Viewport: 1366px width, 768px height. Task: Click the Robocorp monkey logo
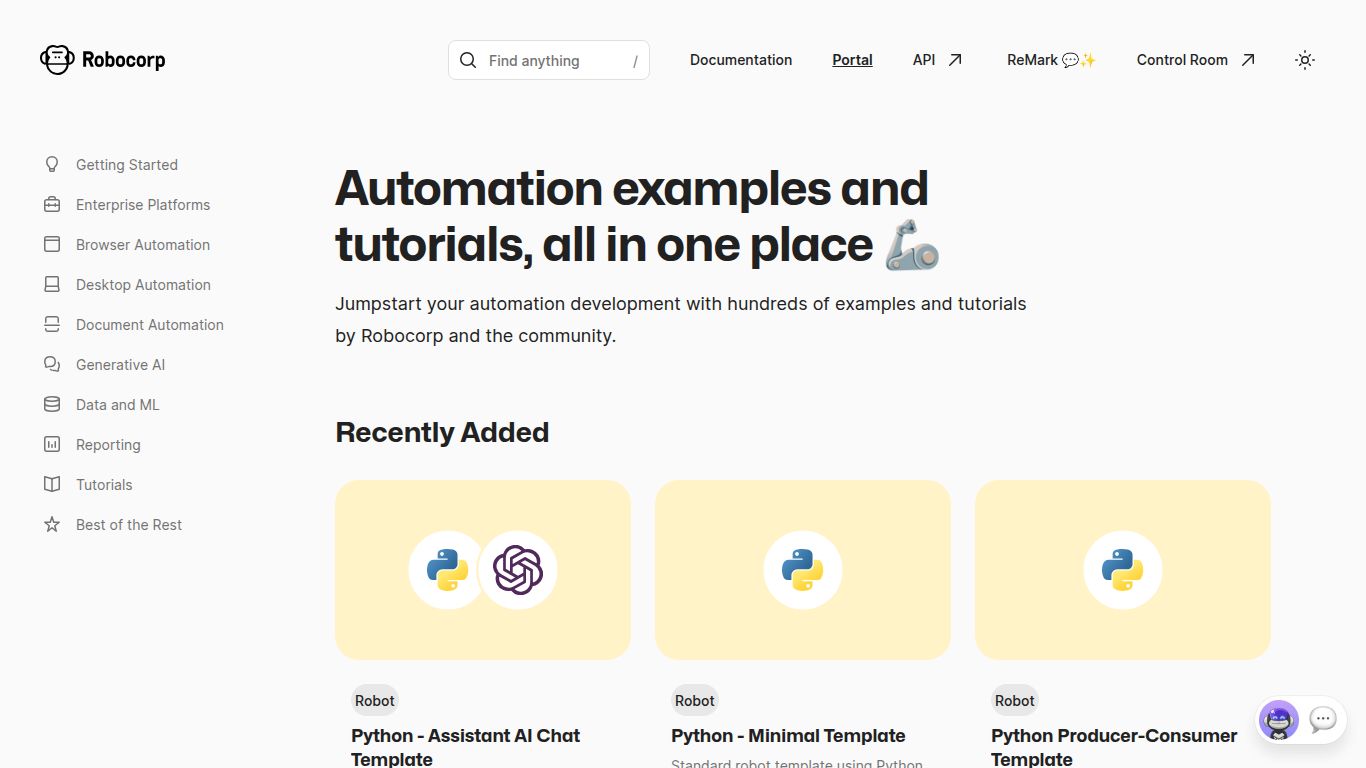(x=57, y=60)
